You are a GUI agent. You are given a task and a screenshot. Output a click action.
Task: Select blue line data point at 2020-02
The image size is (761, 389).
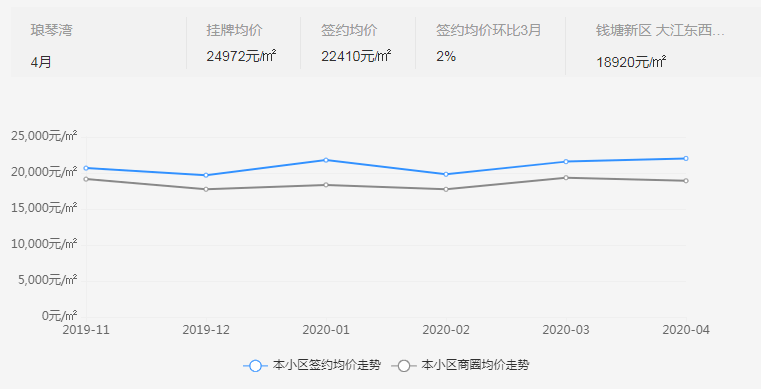446,174
